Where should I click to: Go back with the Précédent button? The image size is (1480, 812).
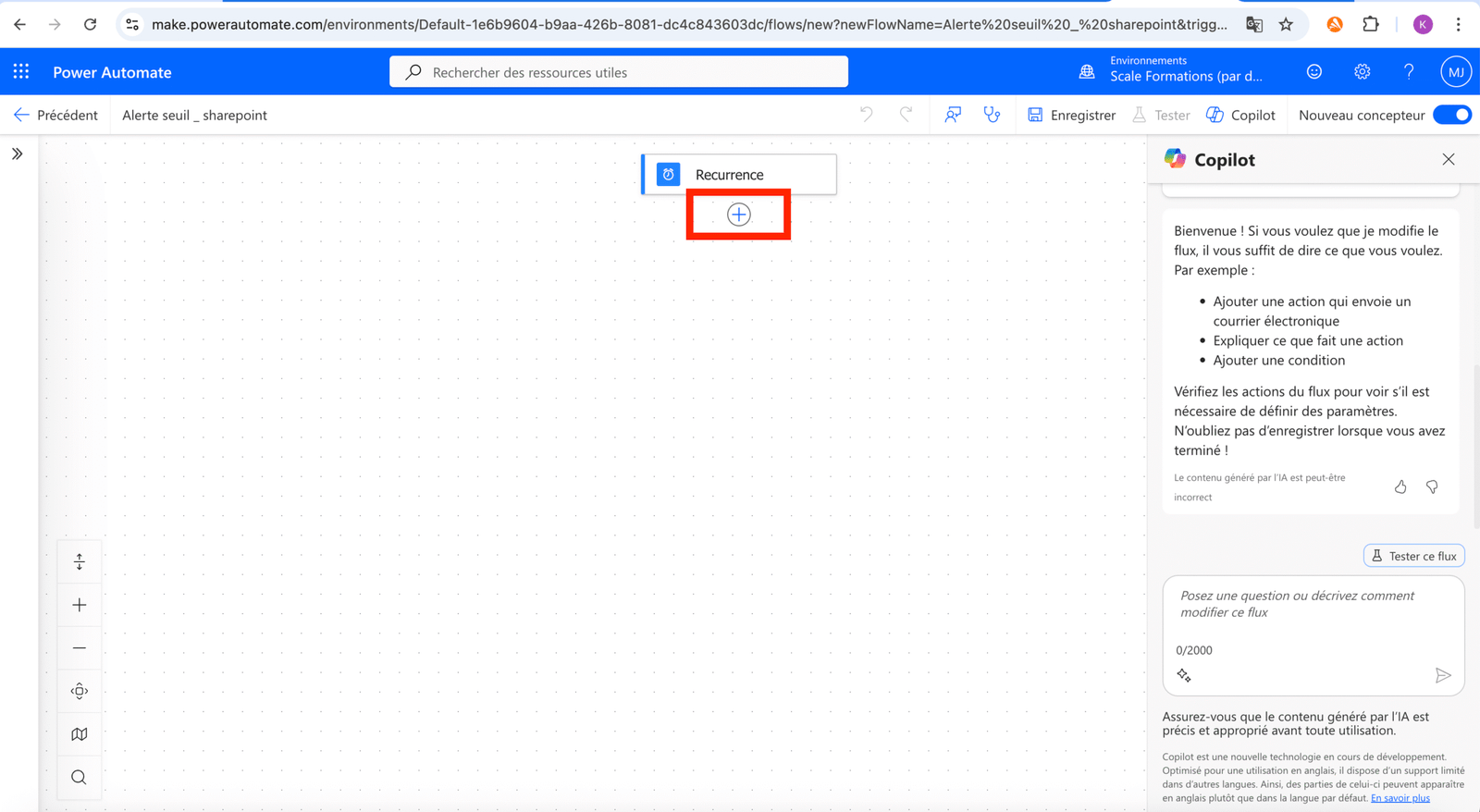tap(55, 115)
